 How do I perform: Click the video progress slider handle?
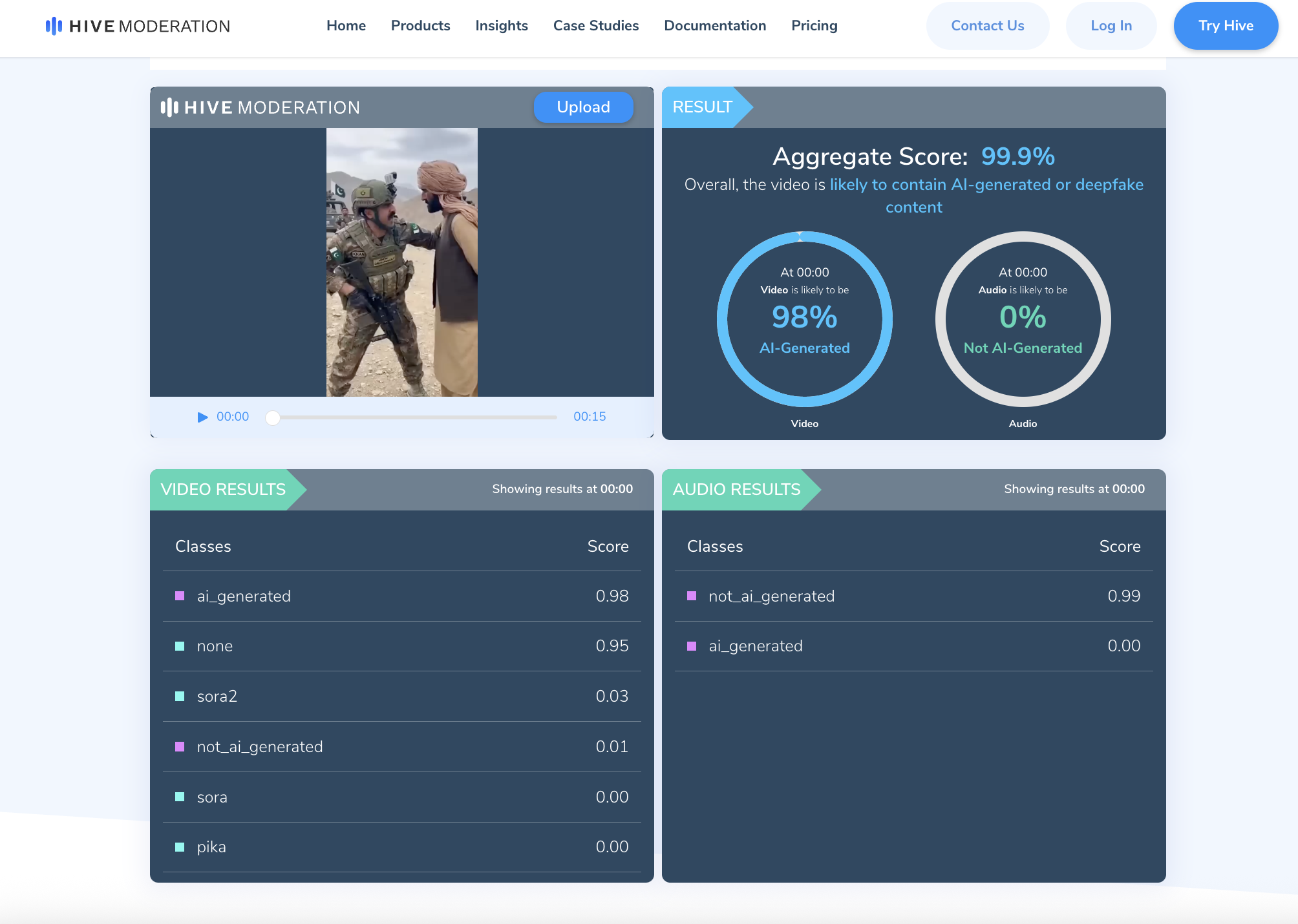(273, 417)
